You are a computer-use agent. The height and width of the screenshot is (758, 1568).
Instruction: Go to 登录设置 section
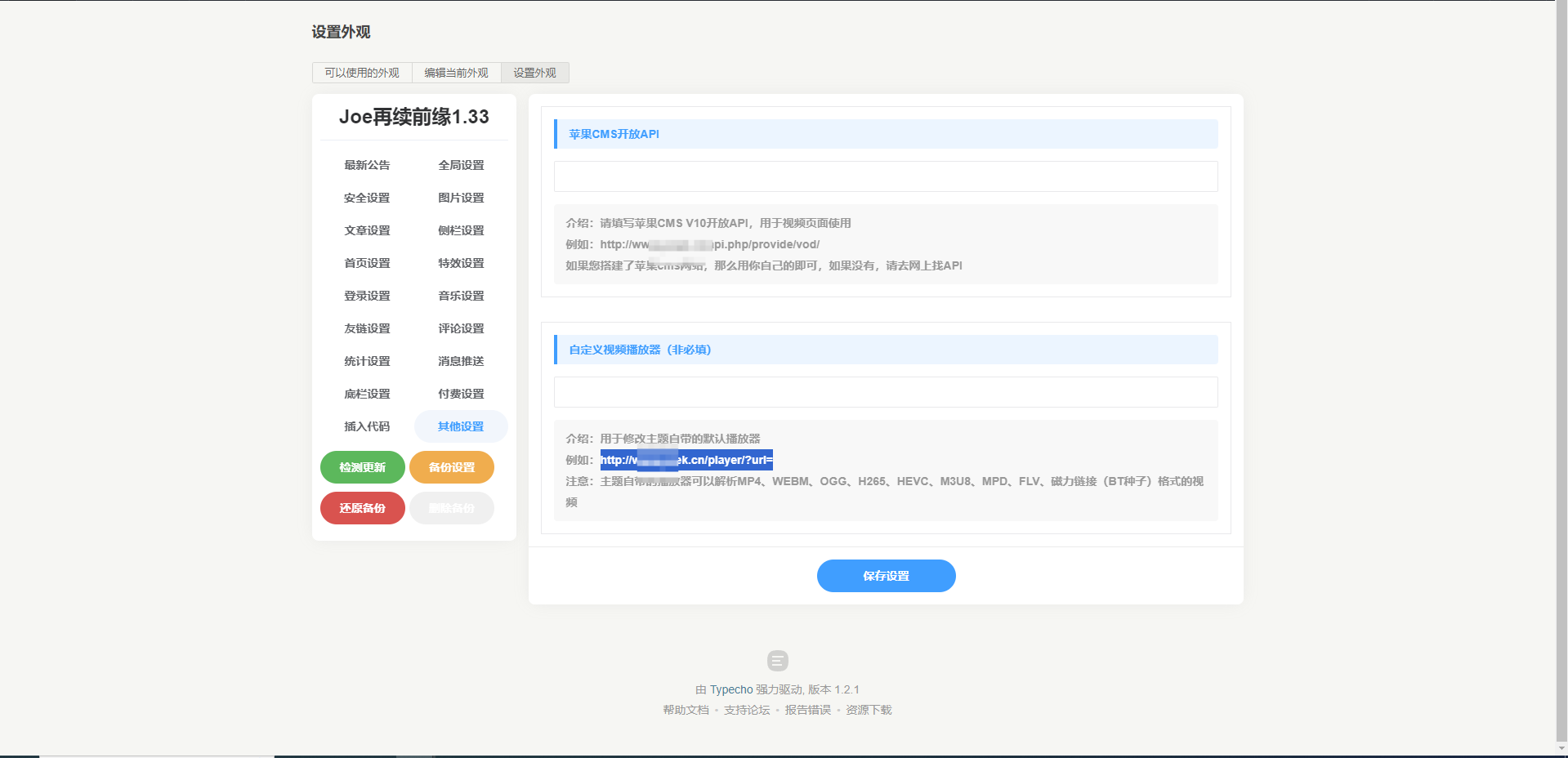tap(367, 296)
